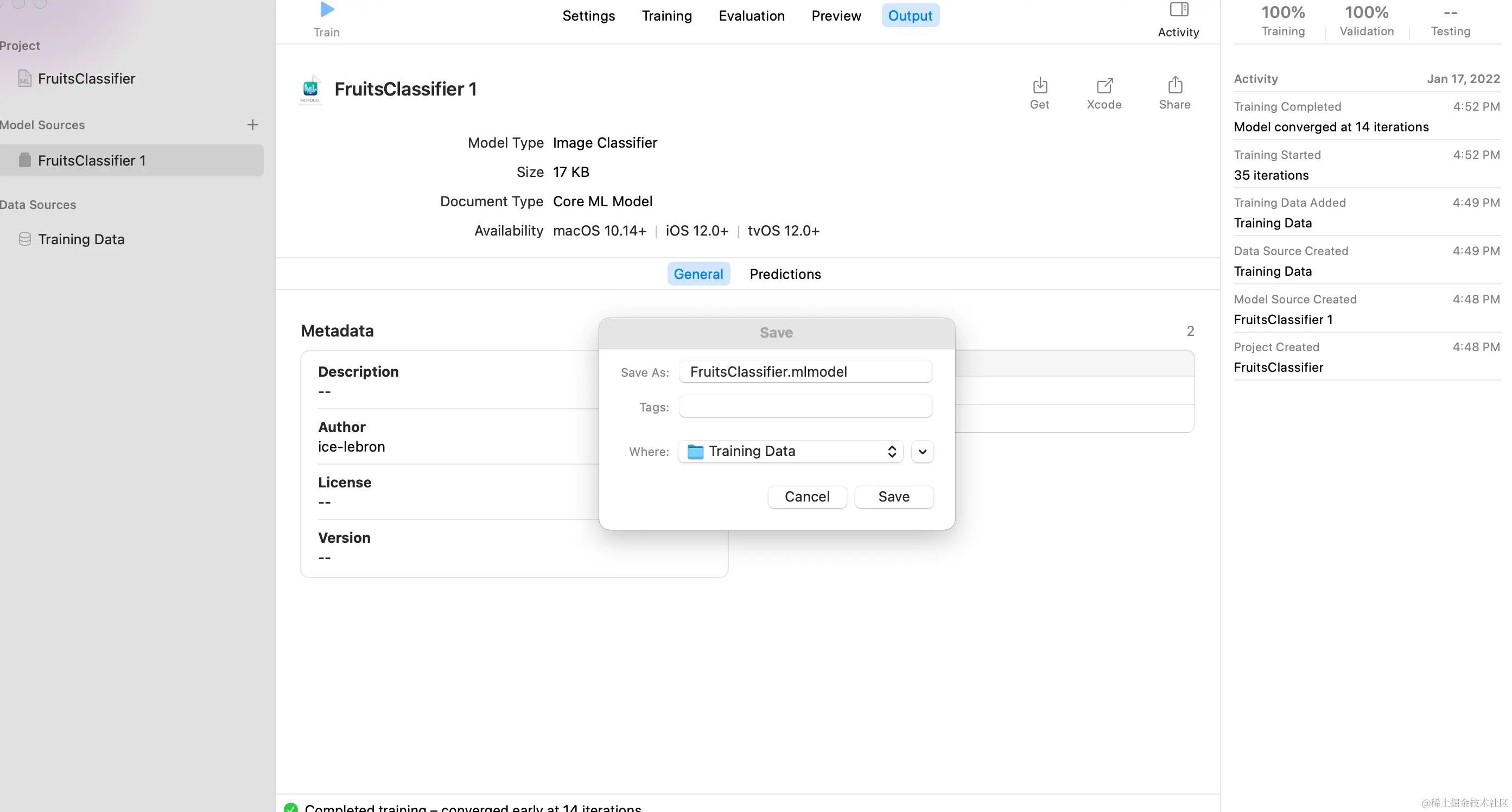Open model in Xcode icon
The height and width of the screenshot is (812, 1512).
(1104, 86)
